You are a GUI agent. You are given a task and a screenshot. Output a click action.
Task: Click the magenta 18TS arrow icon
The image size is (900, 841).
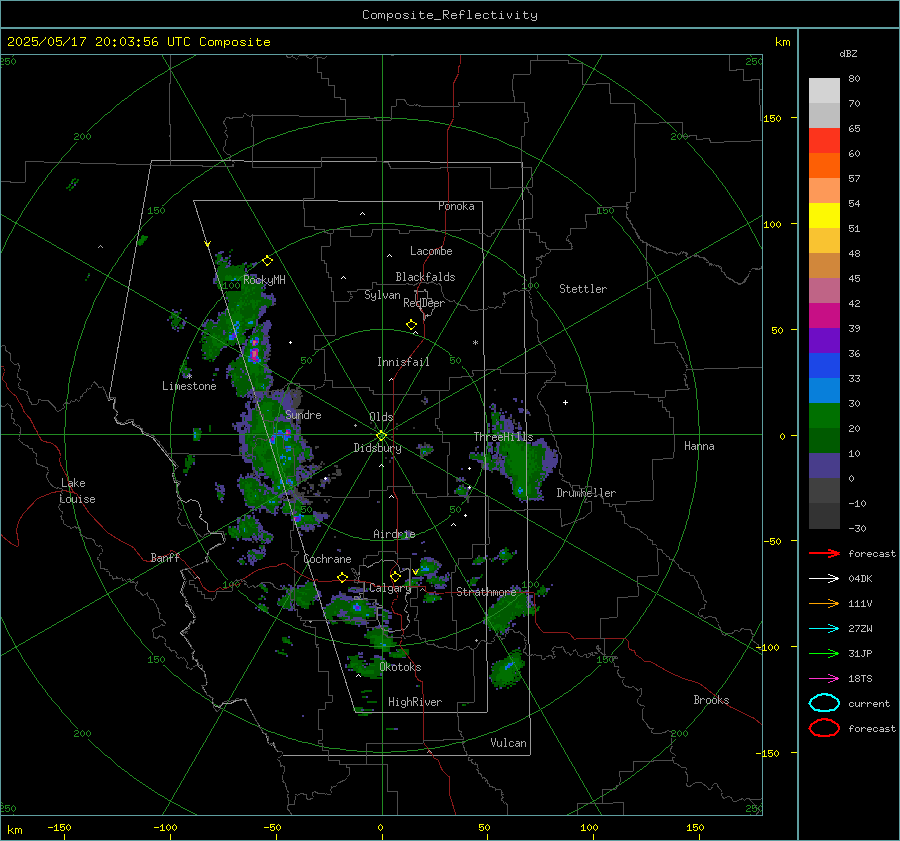coord(824,679)
